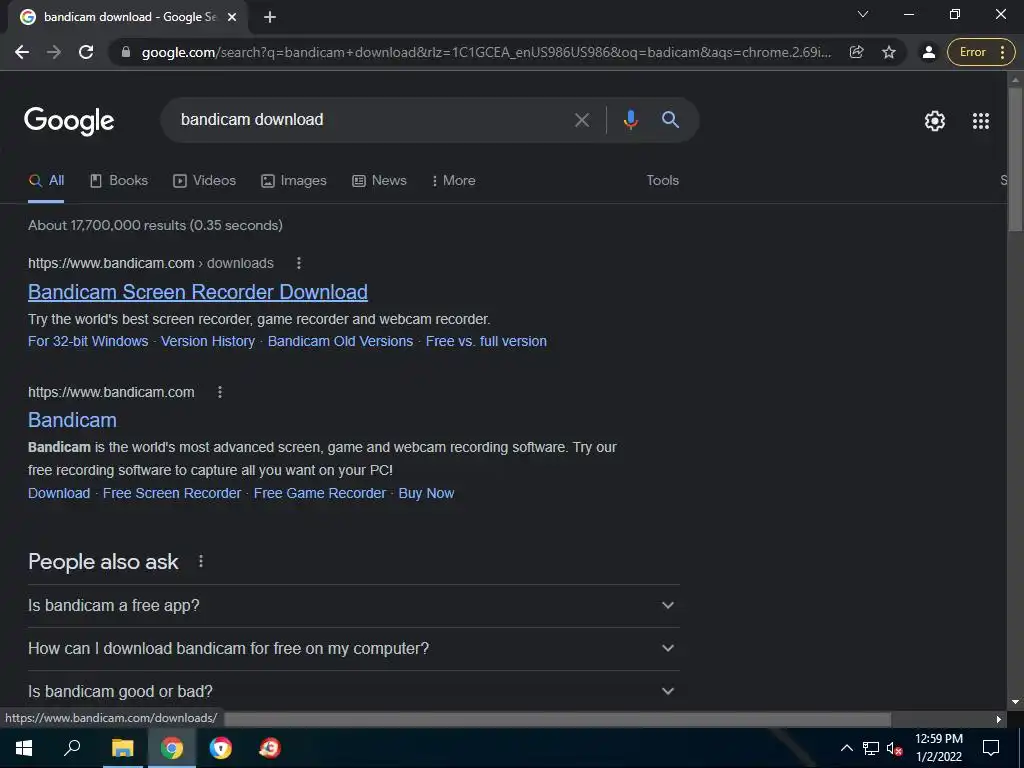Open the Bandicam homepage result title
Viewport: 1024px width, 768px height.
point(72,420)
